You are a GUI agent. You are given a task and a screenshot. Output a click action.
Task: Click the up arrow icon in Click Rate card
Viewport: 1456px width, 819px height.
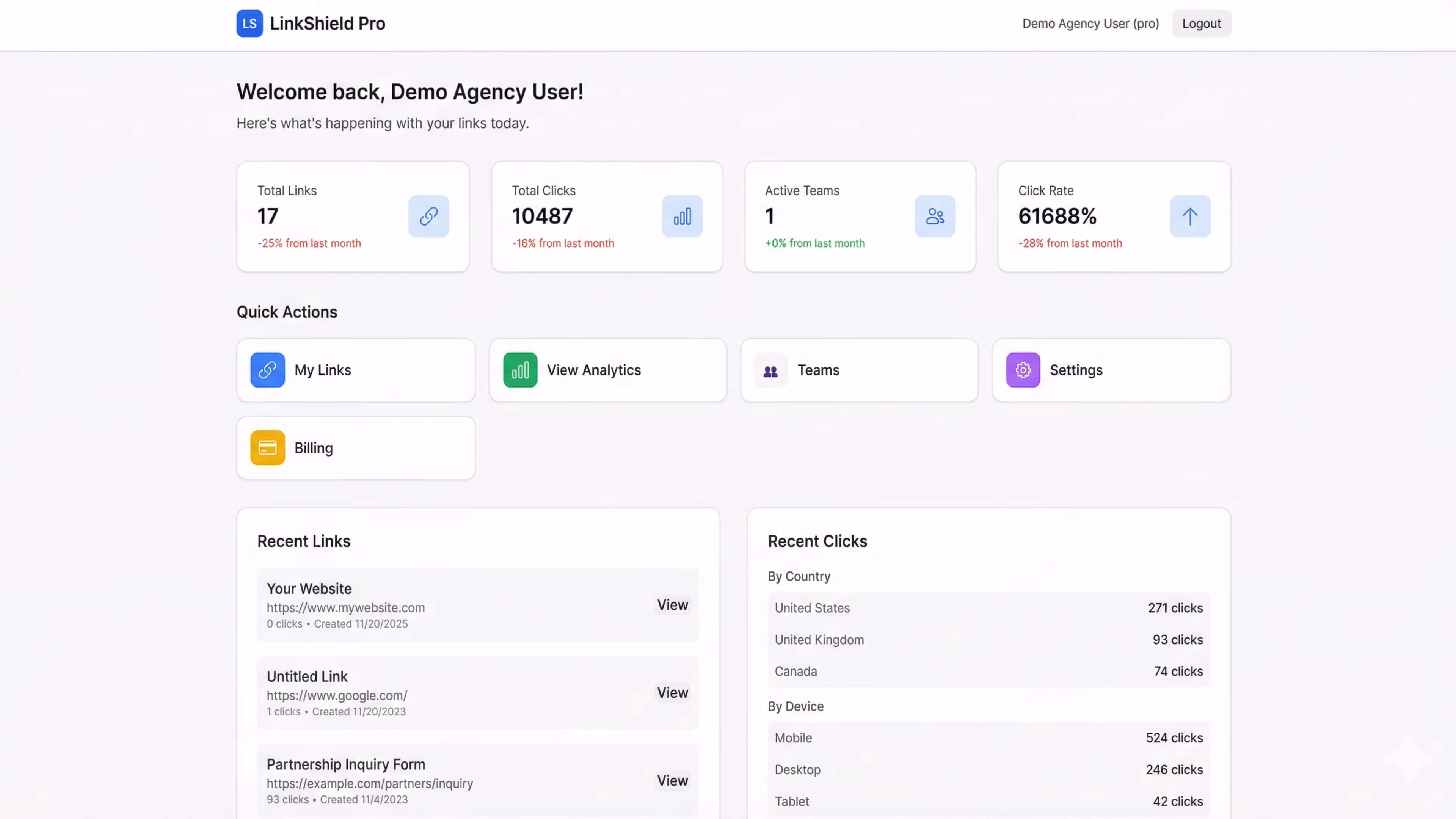pyautogui.click(x=1190, y=217)
